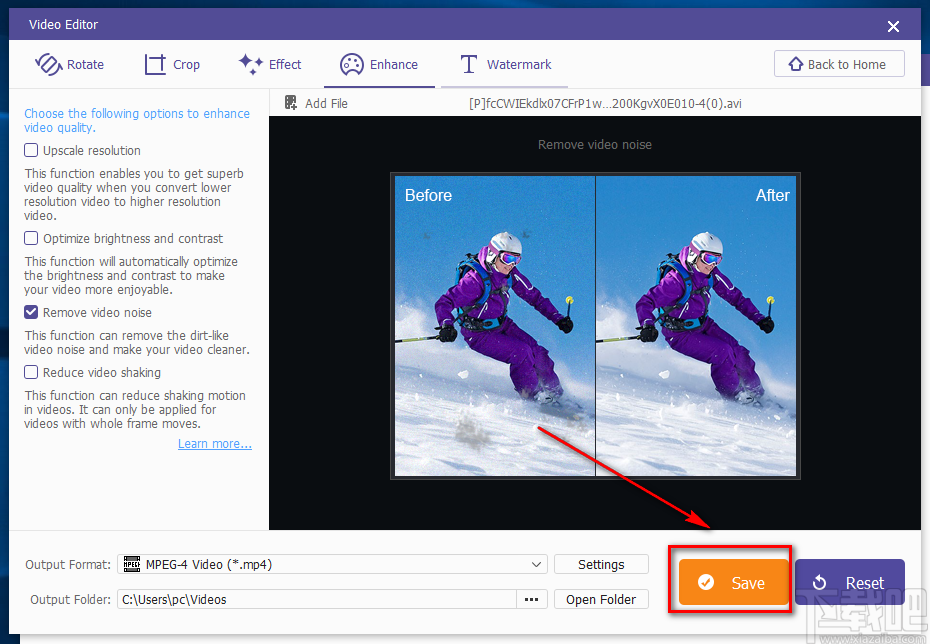Click the MPEG format icon
This screenshot has width=930, height=644.
tap(131, 564)
